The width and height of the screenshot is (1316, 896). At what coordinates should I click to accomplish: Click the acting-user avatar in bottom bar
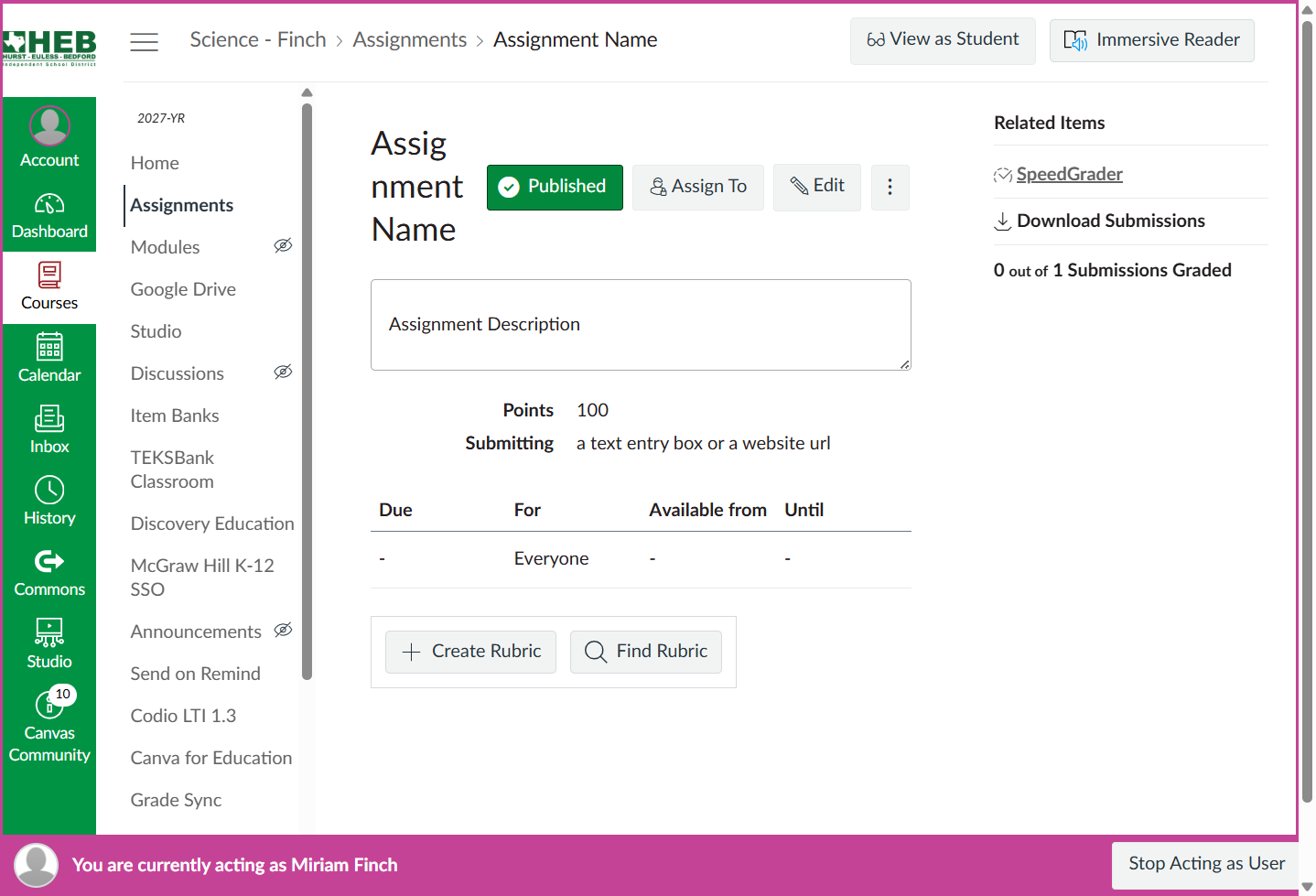[x=37, y=865]
